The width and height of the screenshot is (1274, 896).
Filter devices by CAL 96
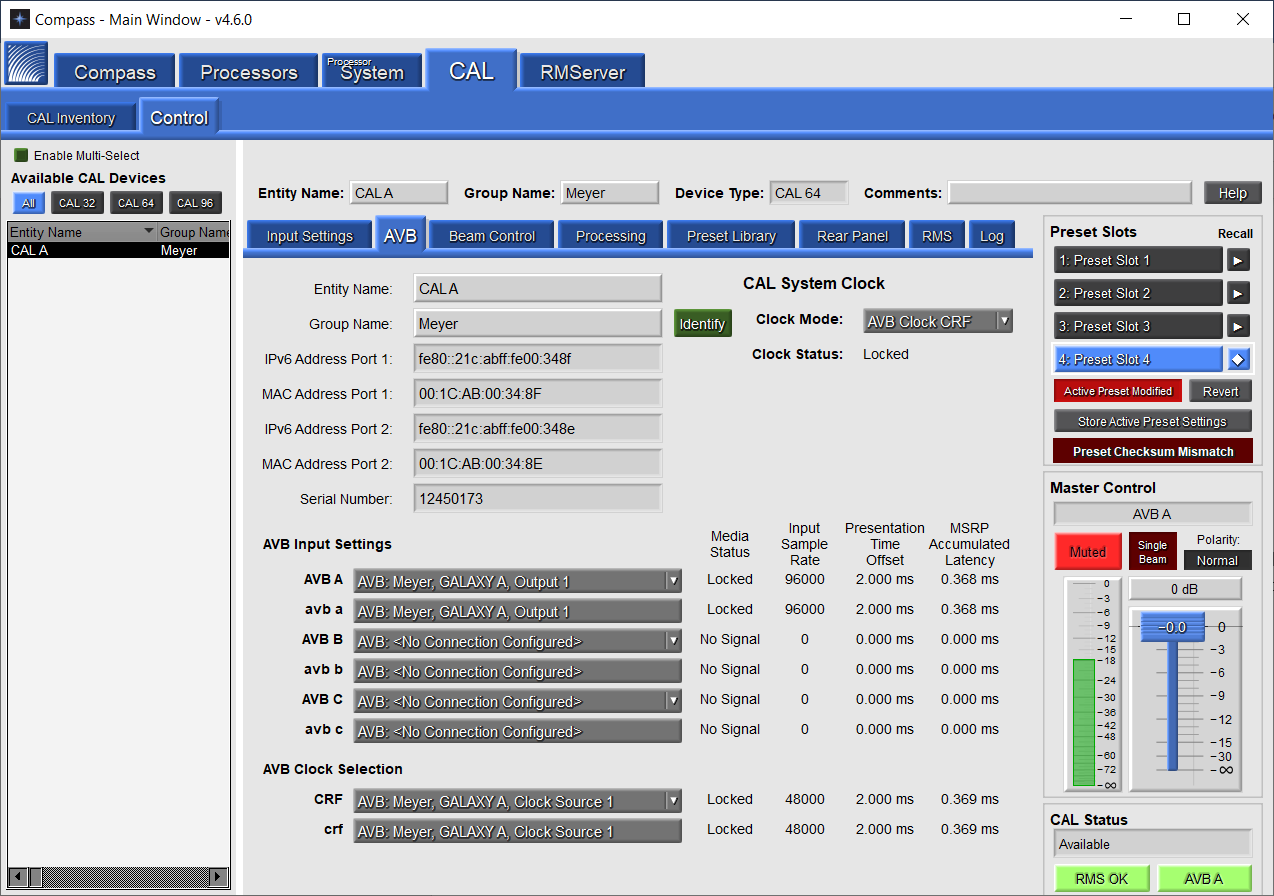pyautogui.click(x=195, y=203)
